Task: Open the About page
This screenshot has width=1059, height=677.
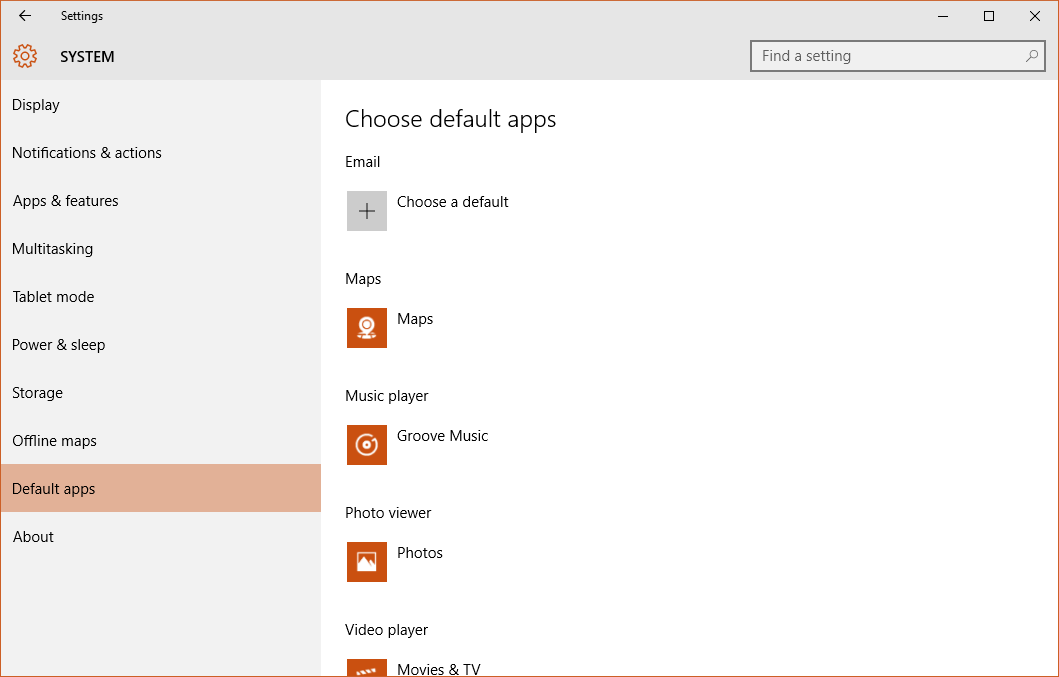Action: 161,536
